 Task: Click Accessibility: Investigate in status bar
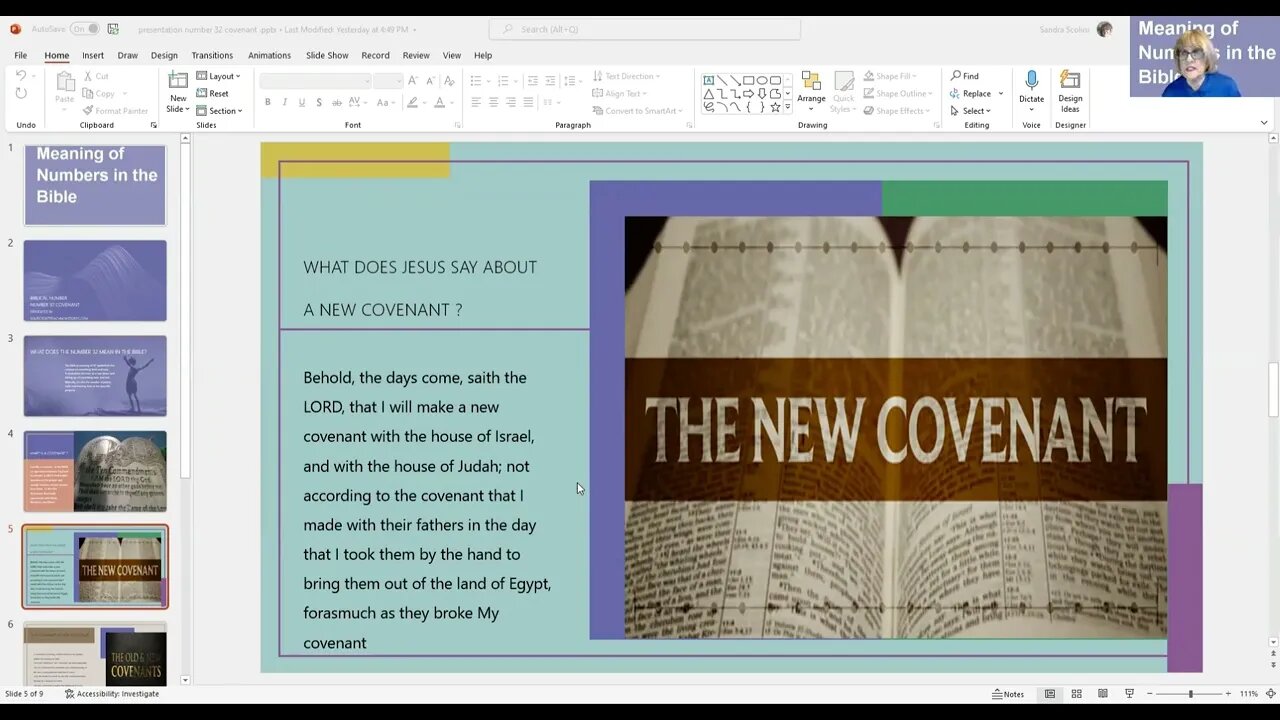tap(112, 694)
